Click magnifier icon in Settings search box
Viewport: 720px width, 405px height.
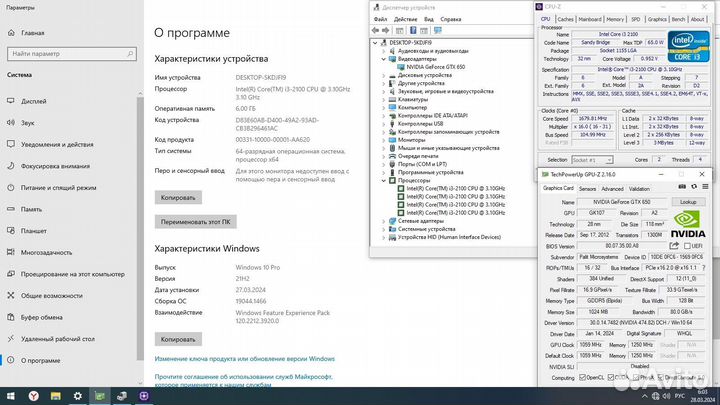(x=130, y=54)
